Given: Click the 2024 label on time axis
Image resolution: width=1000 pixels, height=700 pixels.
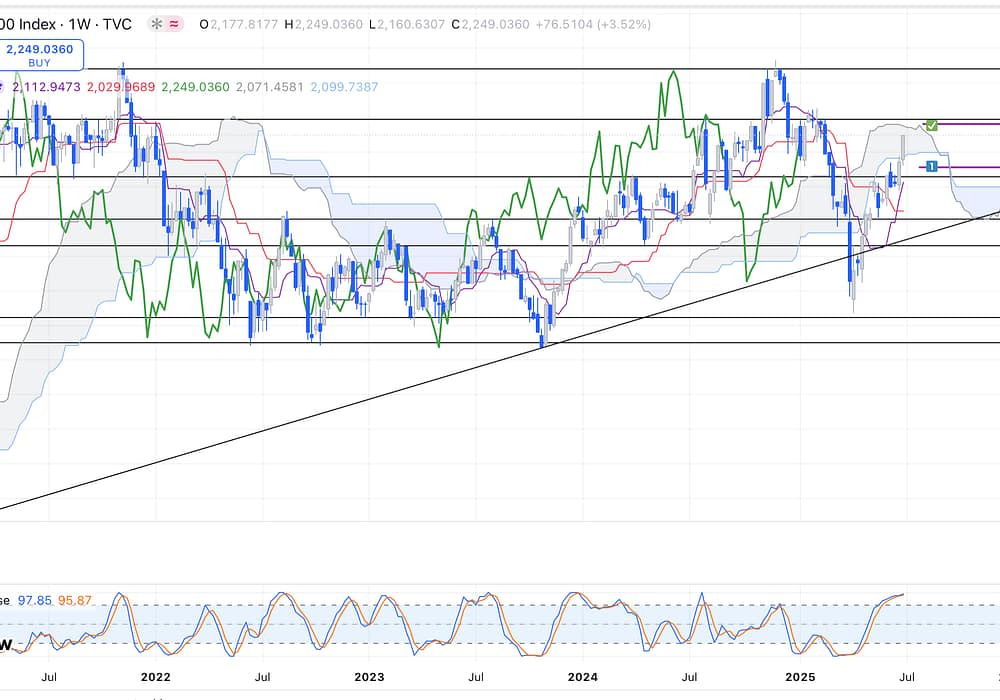Looking at the screenshot, I should pyautogui.click(x=583, y=677).
